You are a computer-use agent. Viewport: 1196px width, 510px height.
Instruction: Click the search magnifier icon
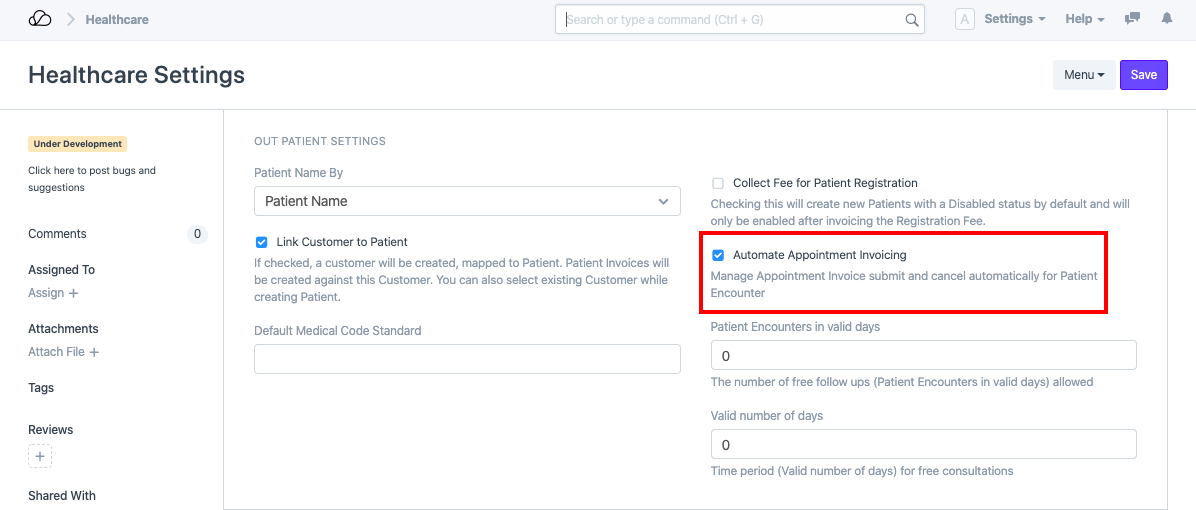coord(911,19)
